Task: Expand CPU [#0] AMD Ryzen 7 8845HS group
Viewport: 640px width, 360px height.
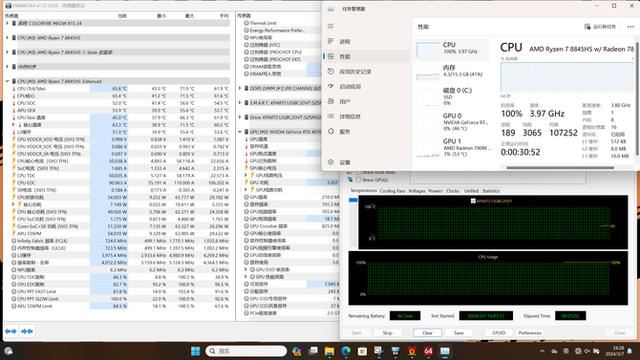Action: (7, 38)
